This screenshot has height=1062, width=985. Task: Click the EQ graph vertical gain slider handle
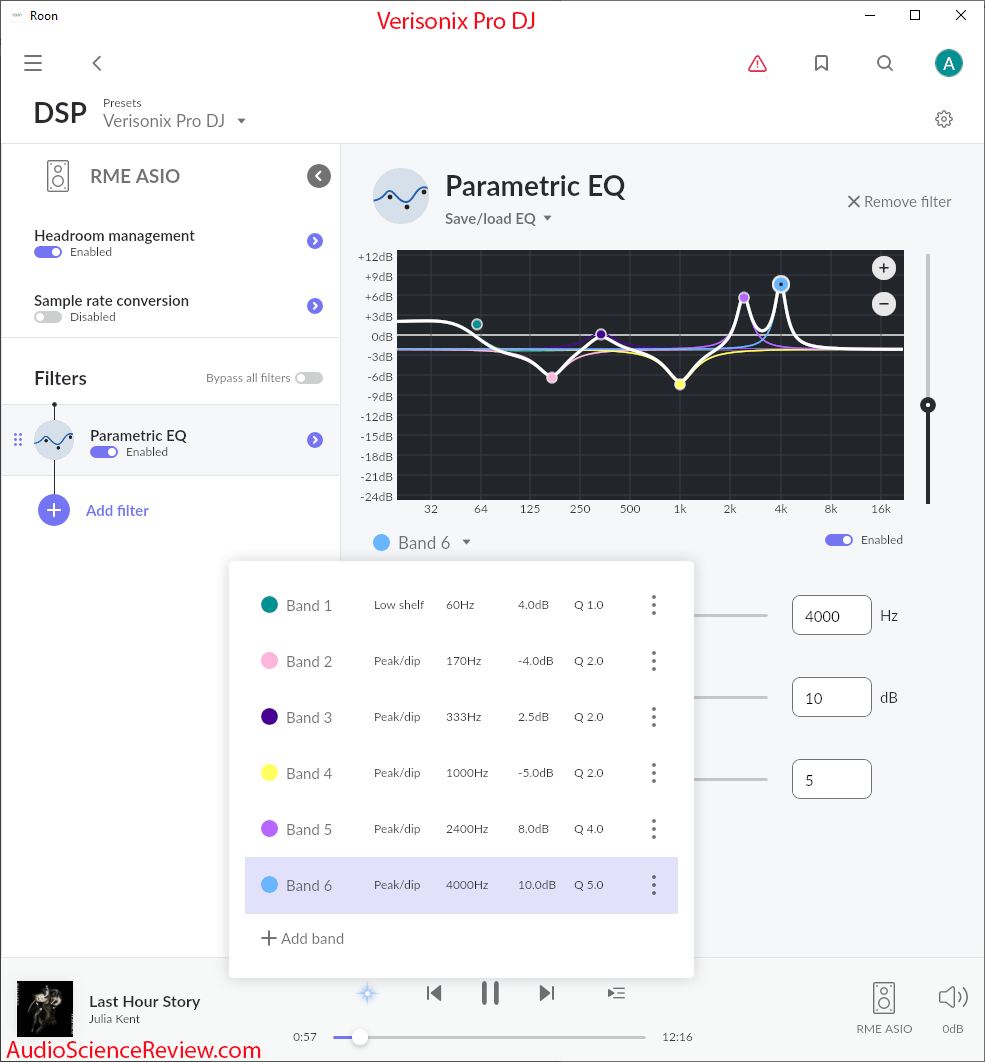(x=927, y=405)
